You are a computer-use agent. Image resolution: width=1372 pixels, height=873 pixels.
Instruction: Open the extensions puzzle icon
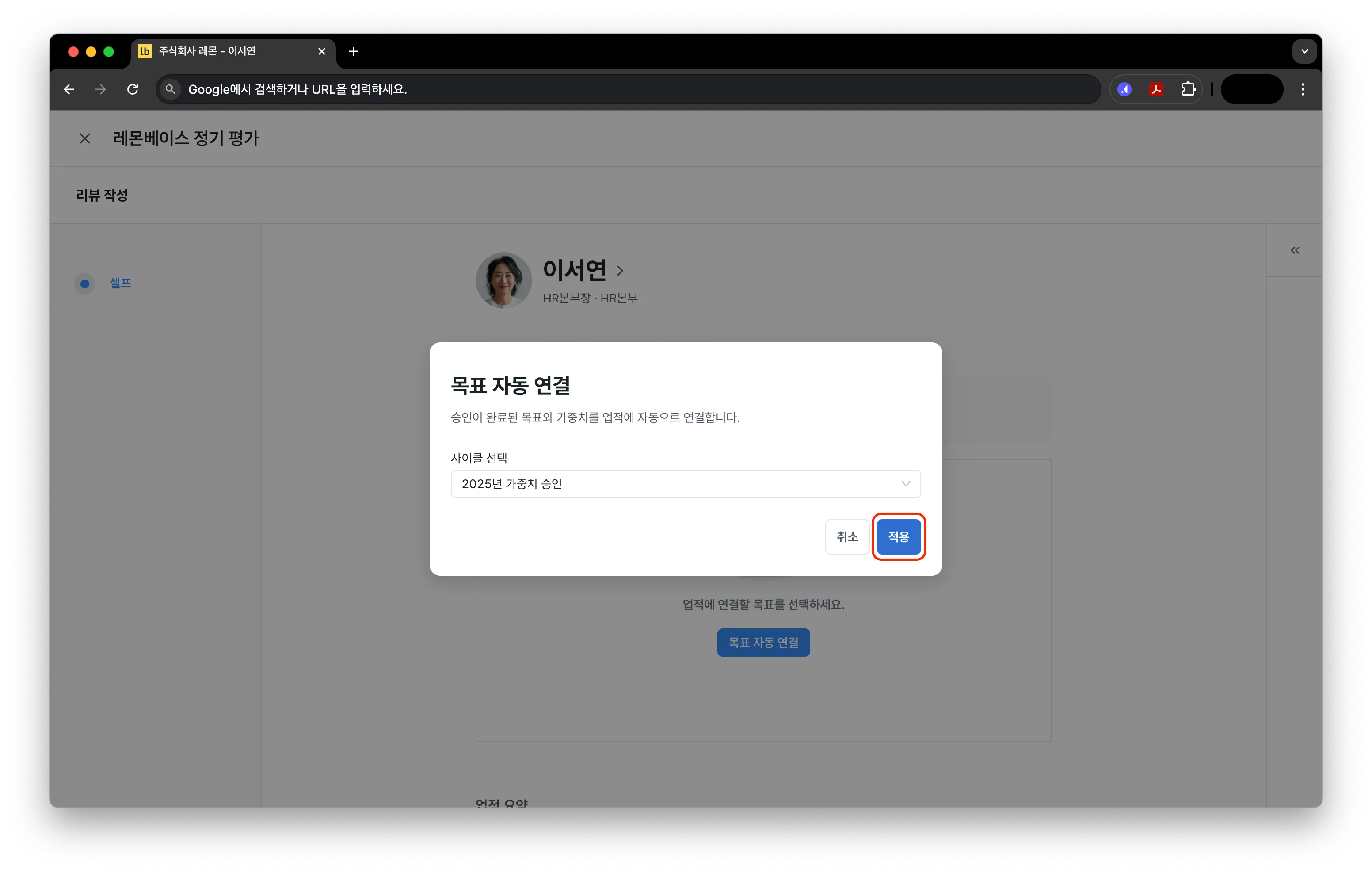pos(1188,89)
